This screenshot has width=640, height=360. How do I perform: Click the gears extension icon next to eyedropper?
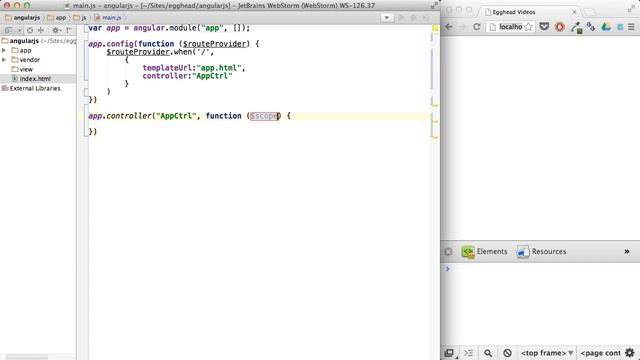591,27
